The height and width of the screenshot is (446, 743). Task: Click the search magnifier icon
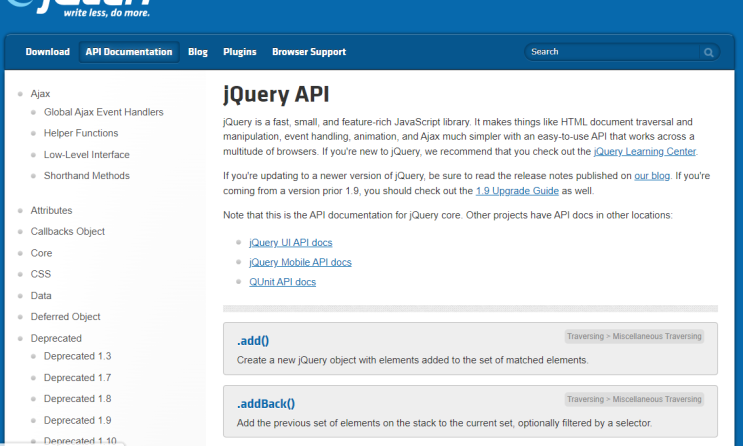(708, 52)
